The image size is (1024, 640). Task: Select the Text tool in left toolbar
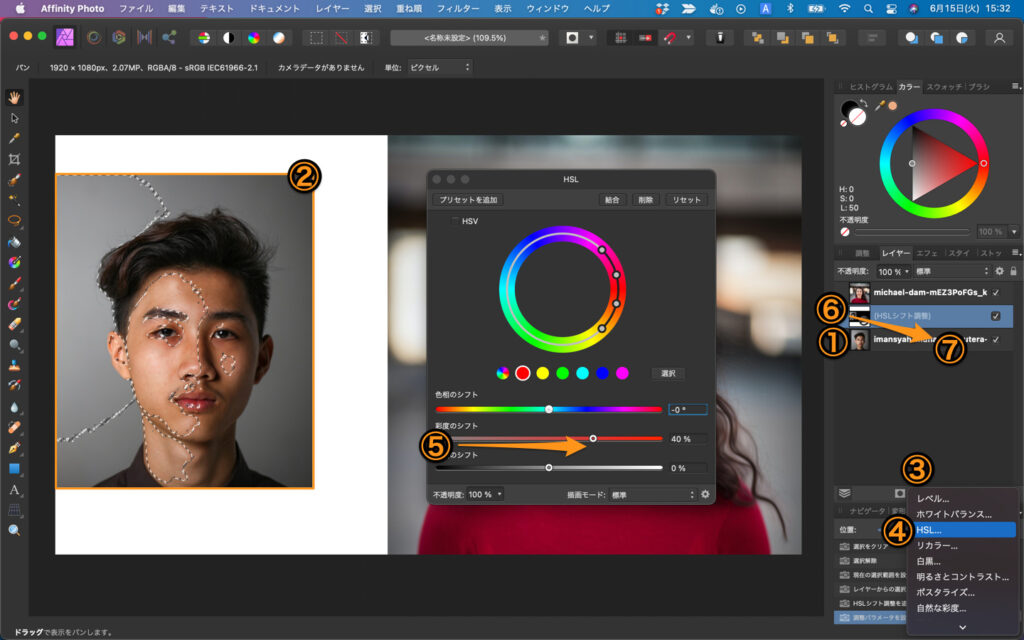click(15, 490)
